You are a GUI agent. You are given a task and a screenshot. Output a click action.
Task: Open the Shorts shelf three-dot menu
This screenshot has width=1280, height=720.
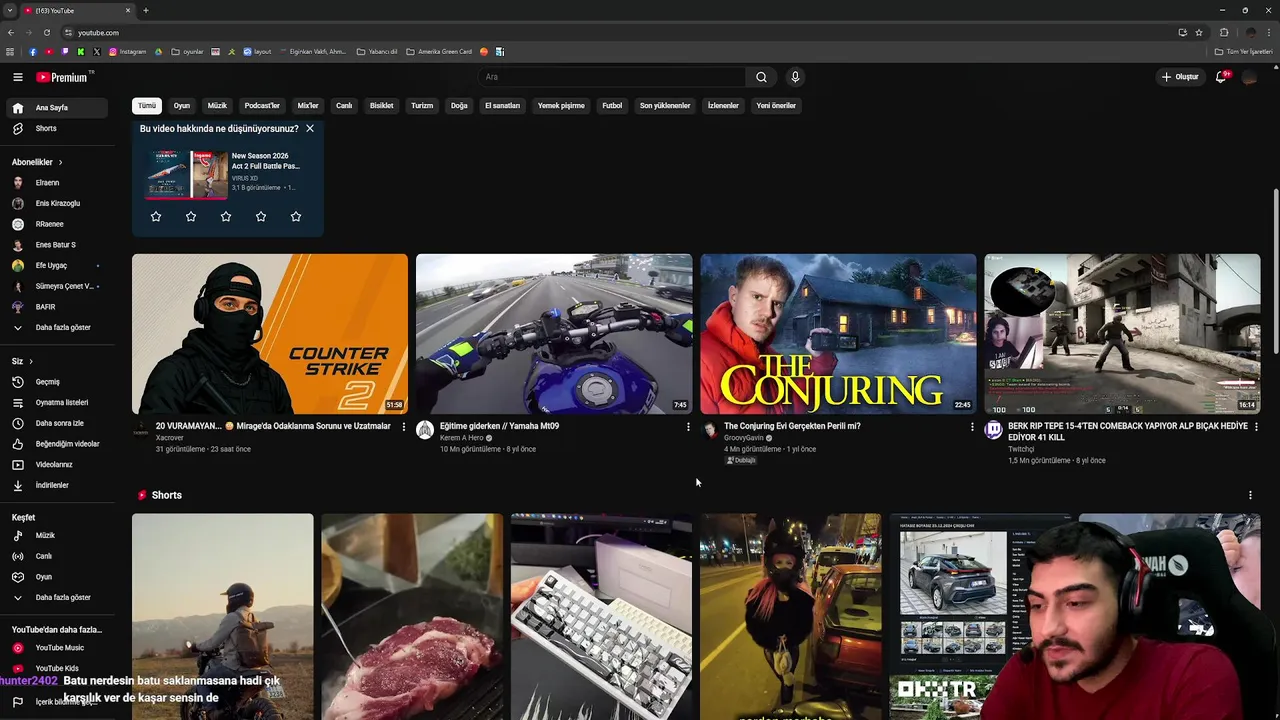(x=1250, y=495)
